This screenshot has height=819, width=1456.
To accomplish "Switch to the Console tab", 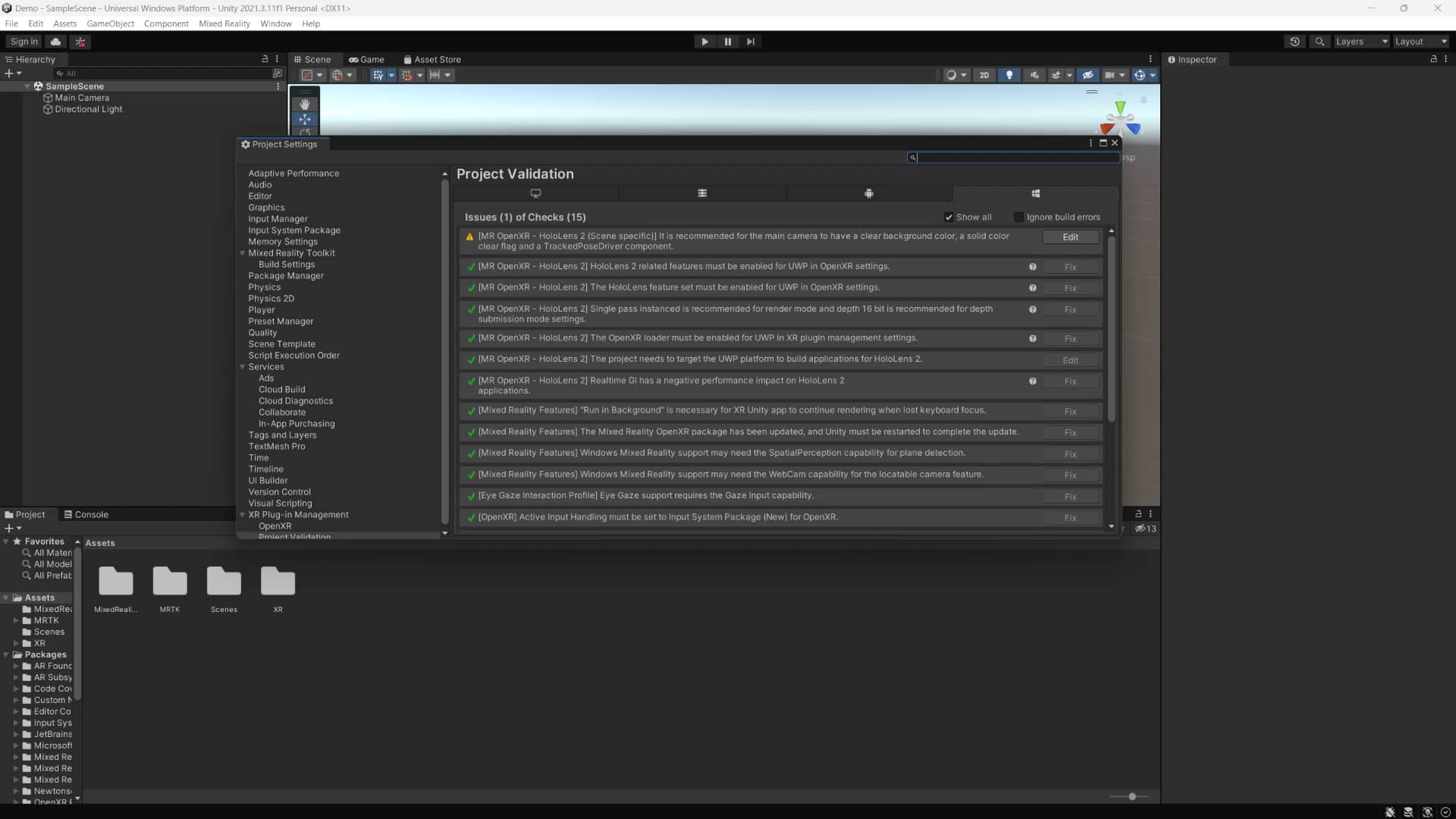I will click(x=87, y=514).
